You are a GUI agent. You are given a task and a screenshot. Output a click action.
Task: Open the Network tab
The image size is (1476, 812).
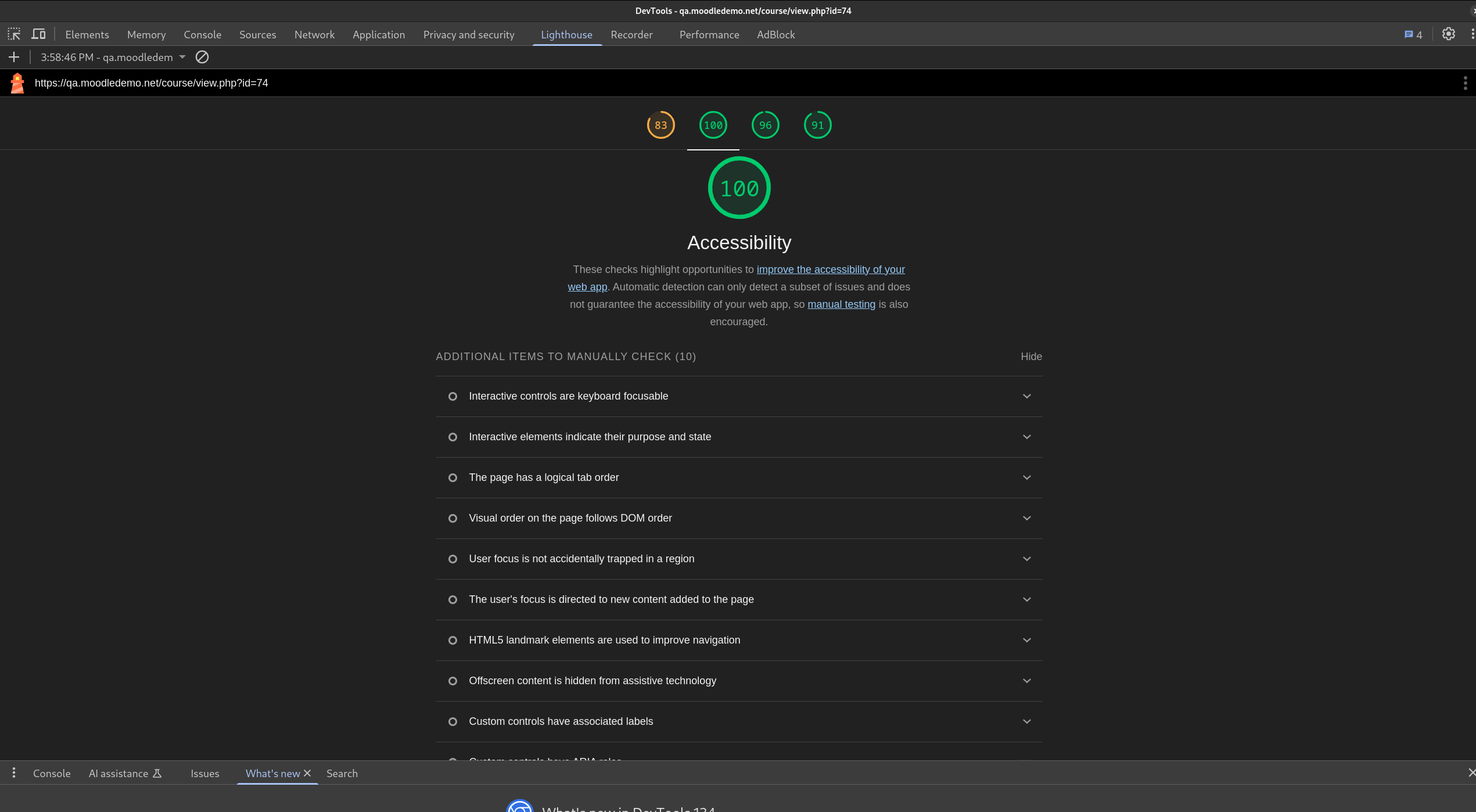click(x=315, y=34)
